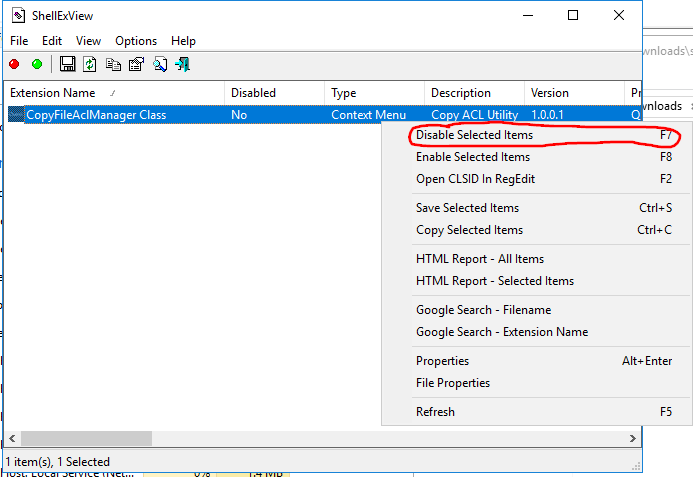Screen dimensions: 693x477
Task: Sort by the Disabled column header
Action: [x=274, y=93]
